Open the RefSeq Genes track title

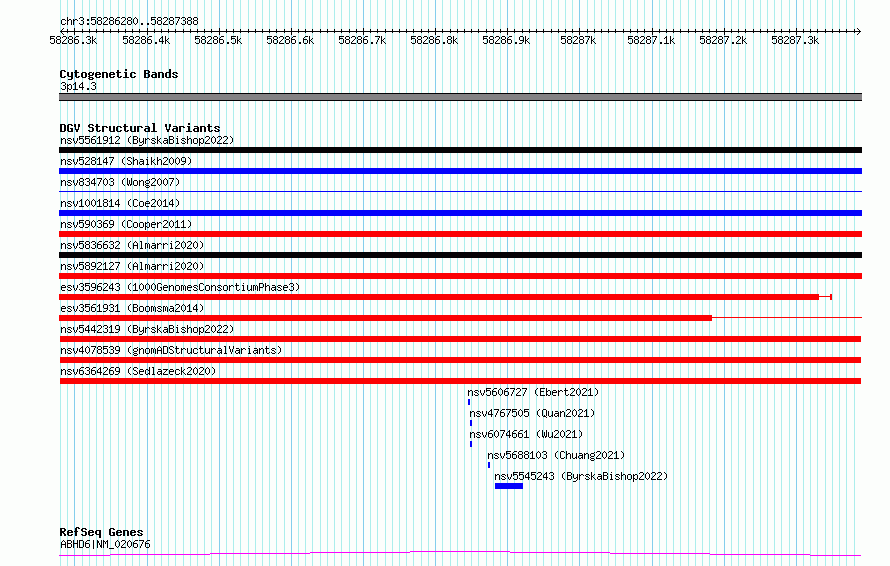point(101,532)
